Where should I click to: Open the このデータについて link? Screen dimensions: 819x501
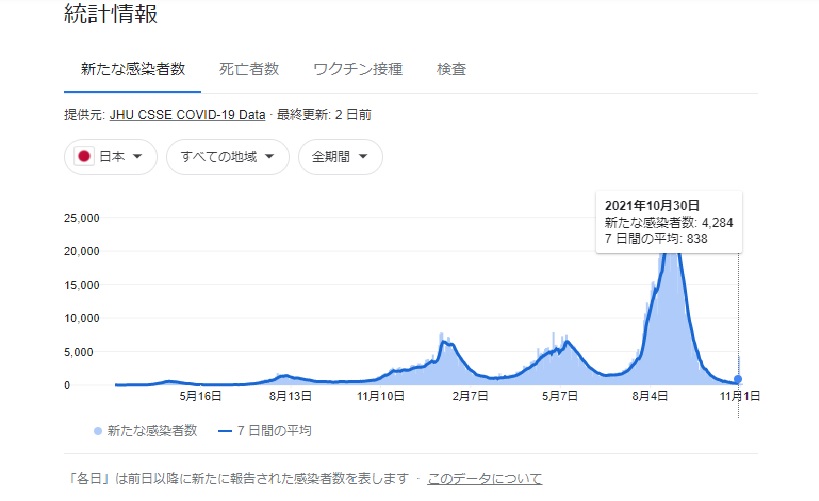484,479
